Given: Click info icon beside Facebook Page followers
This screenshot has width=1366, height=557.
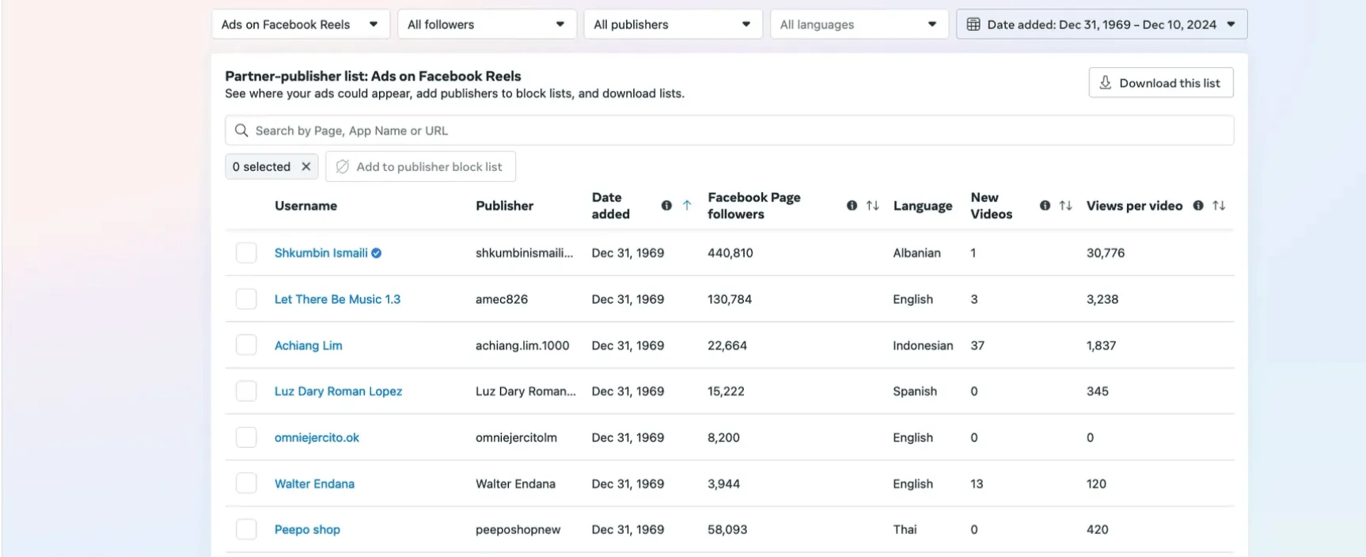Looking at the screenshot, I should tap(852, 206).
